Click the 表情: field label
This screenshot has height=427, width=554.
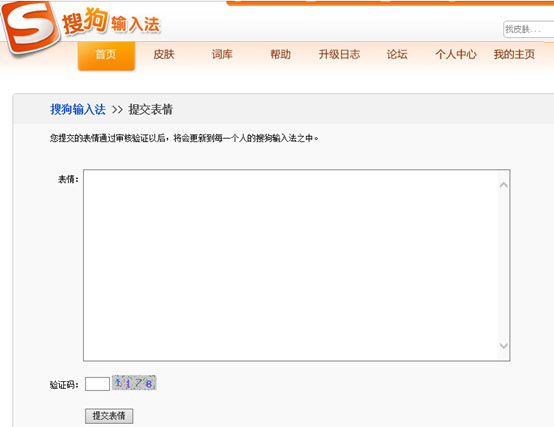[x=68, y=179]
